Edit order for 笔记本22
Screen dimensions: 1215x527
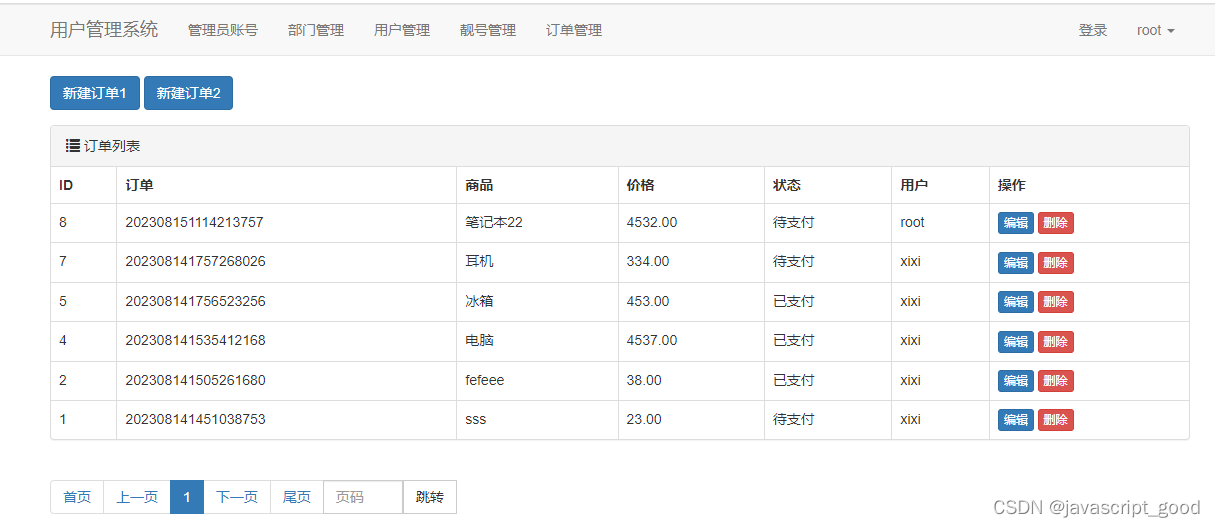[1016, 223]
